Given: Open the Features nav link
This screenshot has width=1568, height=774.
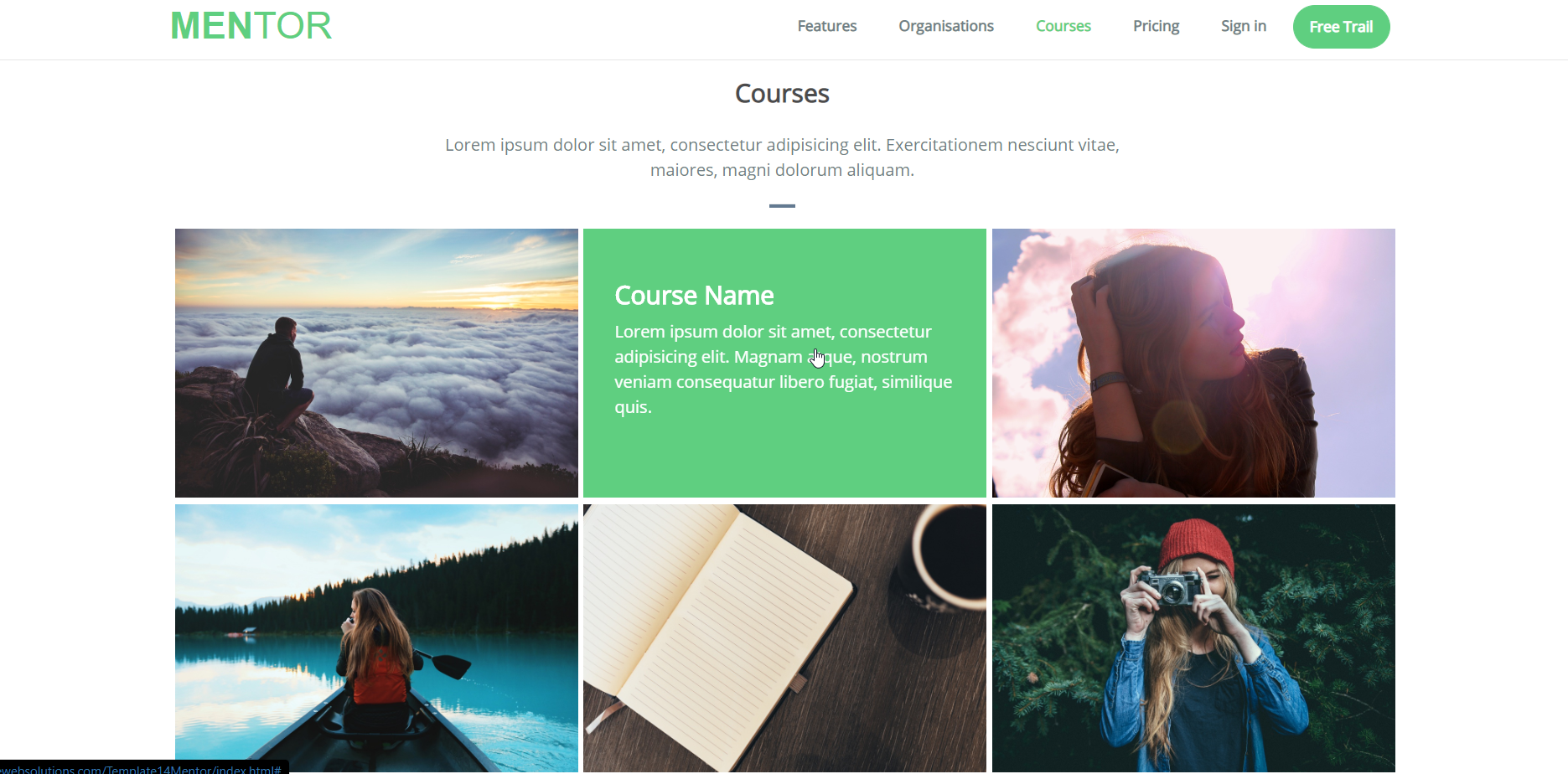Looking at the screenshot, I should [826, 26].
